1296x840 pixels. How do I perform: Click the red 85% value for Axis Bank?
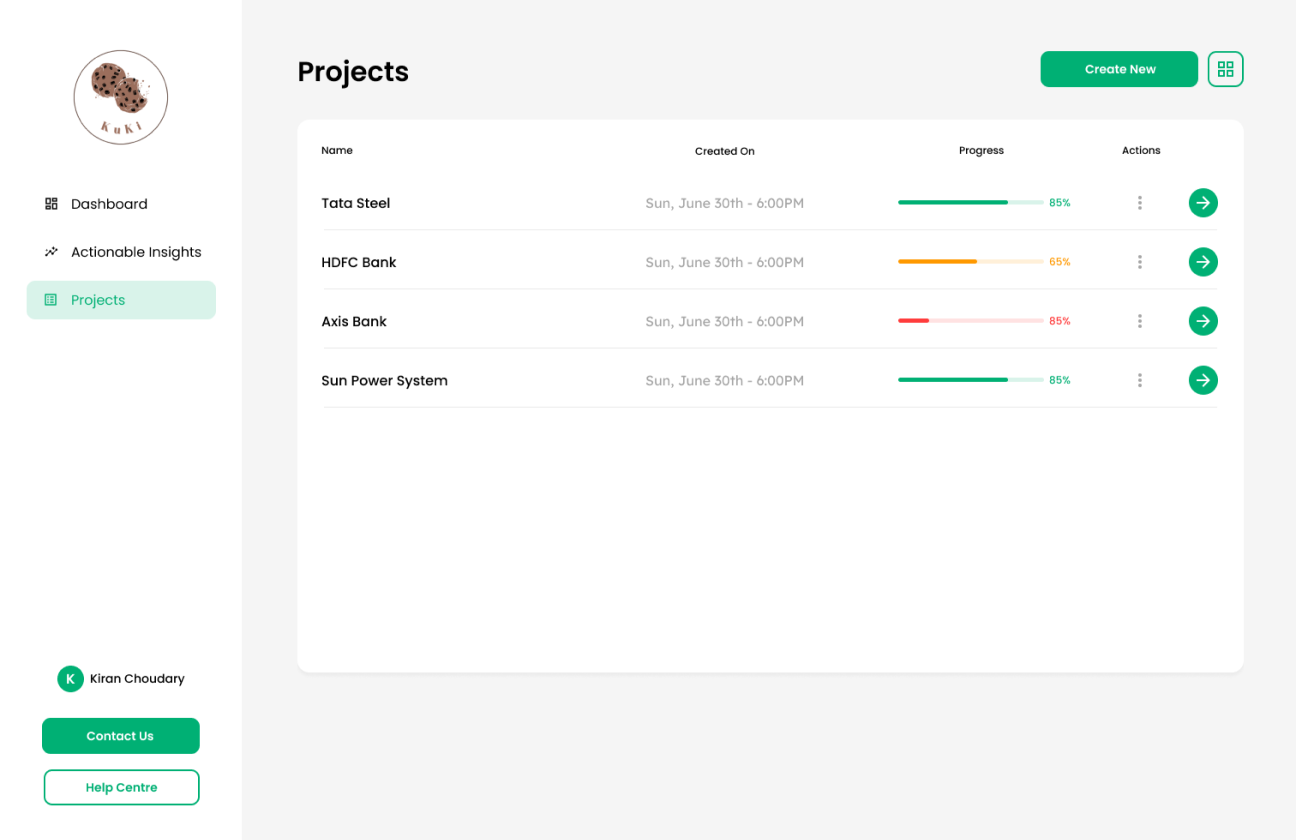tap(1060, 321)
